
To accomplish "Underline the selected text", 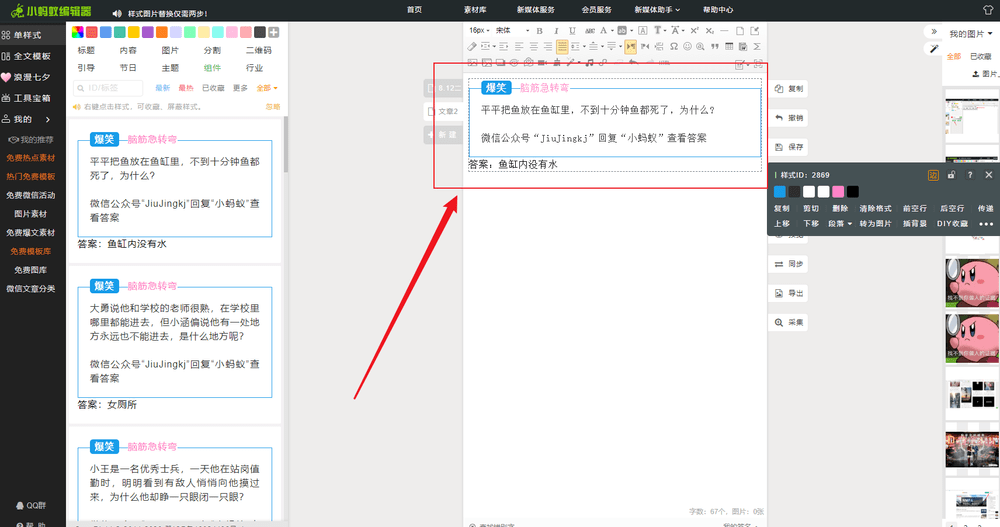I will (x=572, y=31).
